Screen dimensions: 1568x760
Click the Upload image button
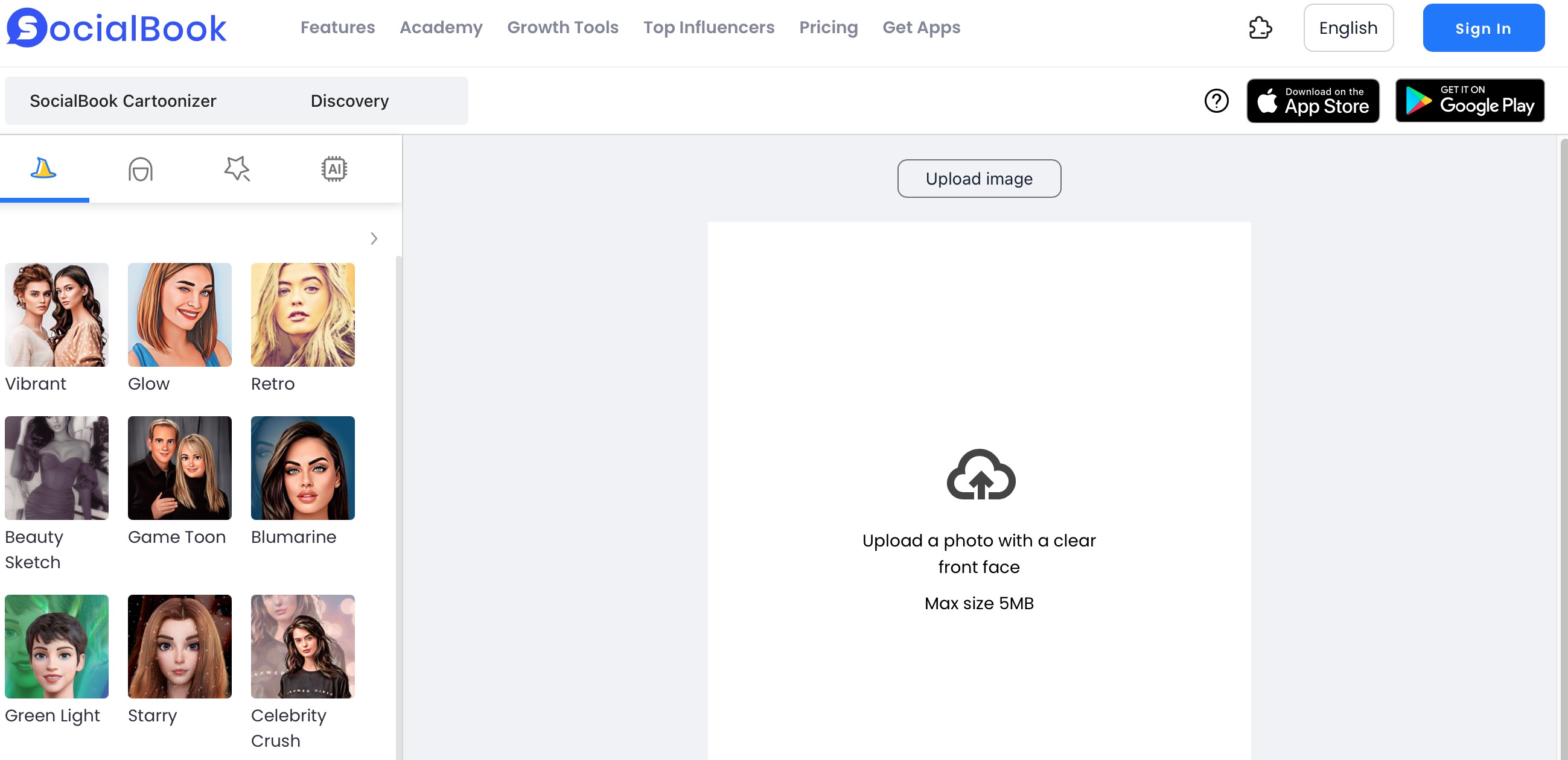click(x=979, y=179)
